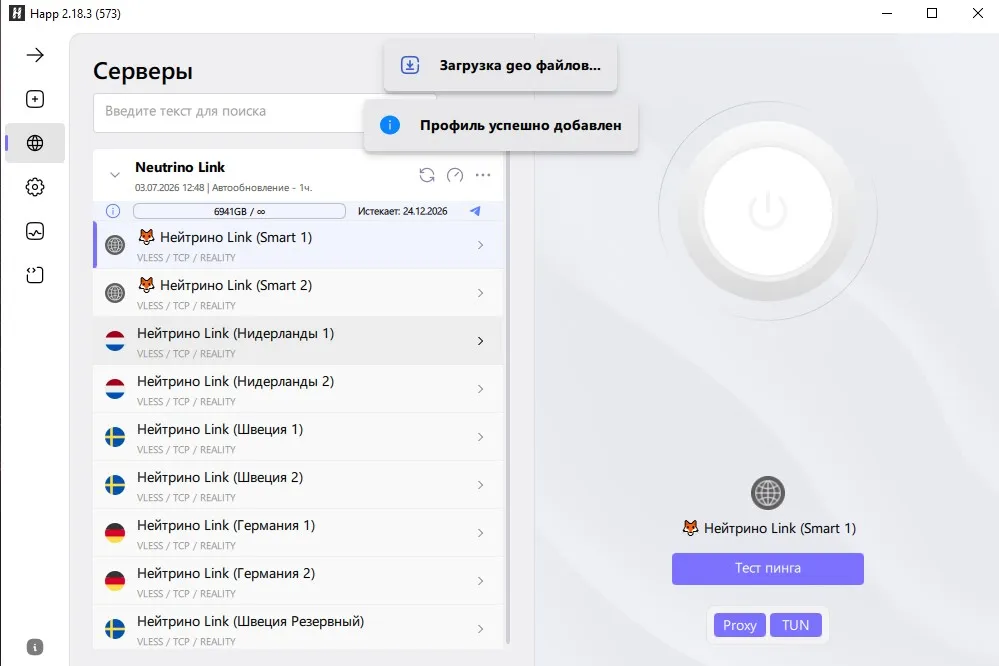Show subscription info circle icon
Viewport: 999px width, 666px height.
pyautogui.click(x=113, y=211)
